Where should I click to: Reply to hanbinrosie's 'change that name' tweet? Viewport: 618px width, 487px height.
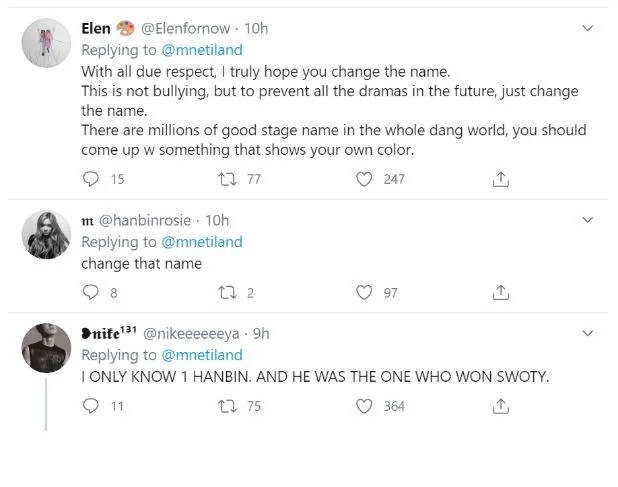pos(91,293)
